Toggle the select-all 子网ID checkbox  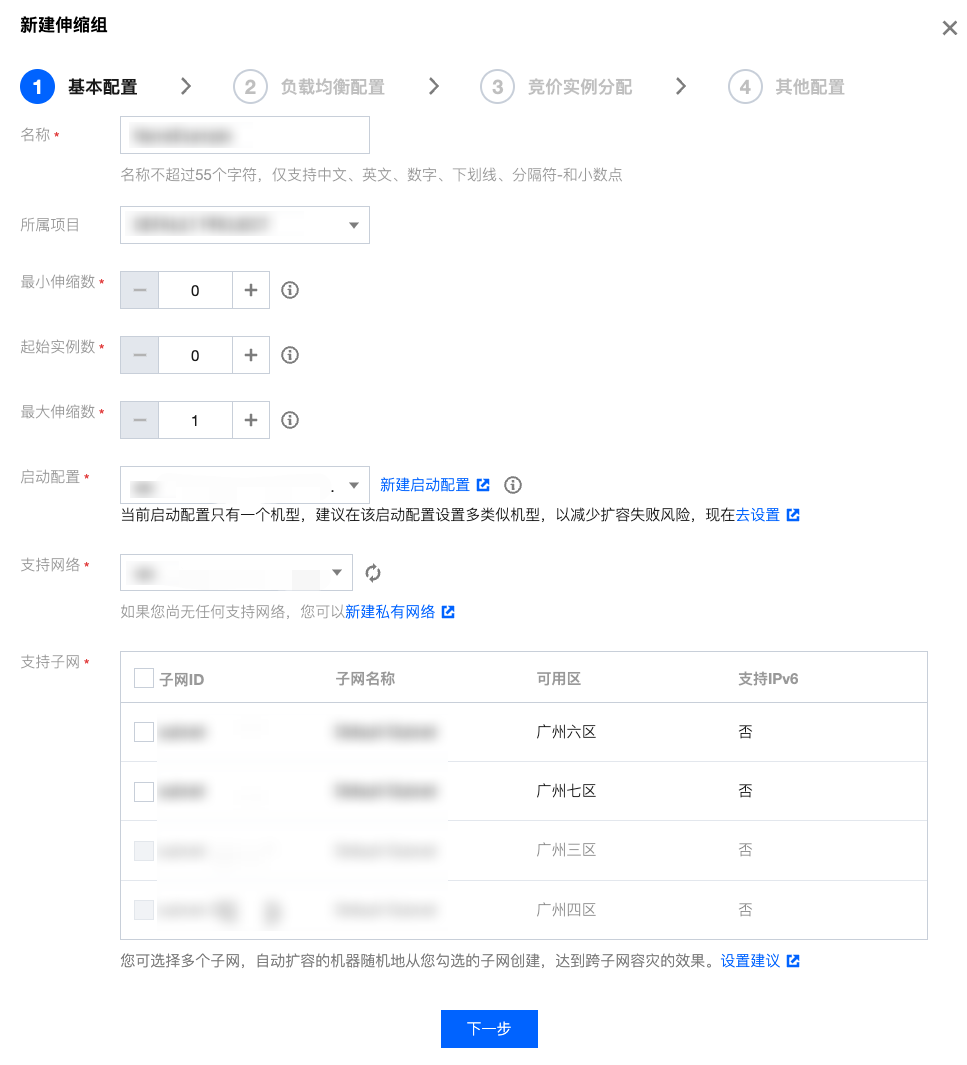click(x=144, y=679)
